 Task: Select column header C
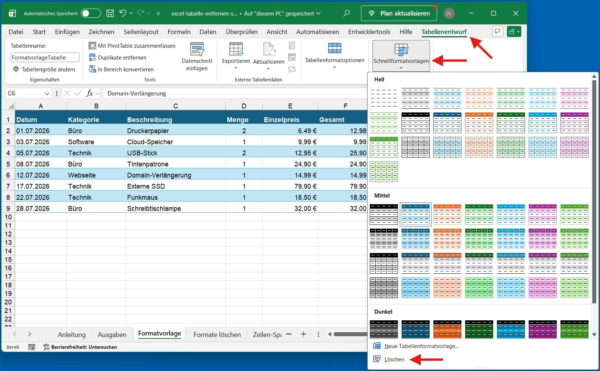point(175,106)
